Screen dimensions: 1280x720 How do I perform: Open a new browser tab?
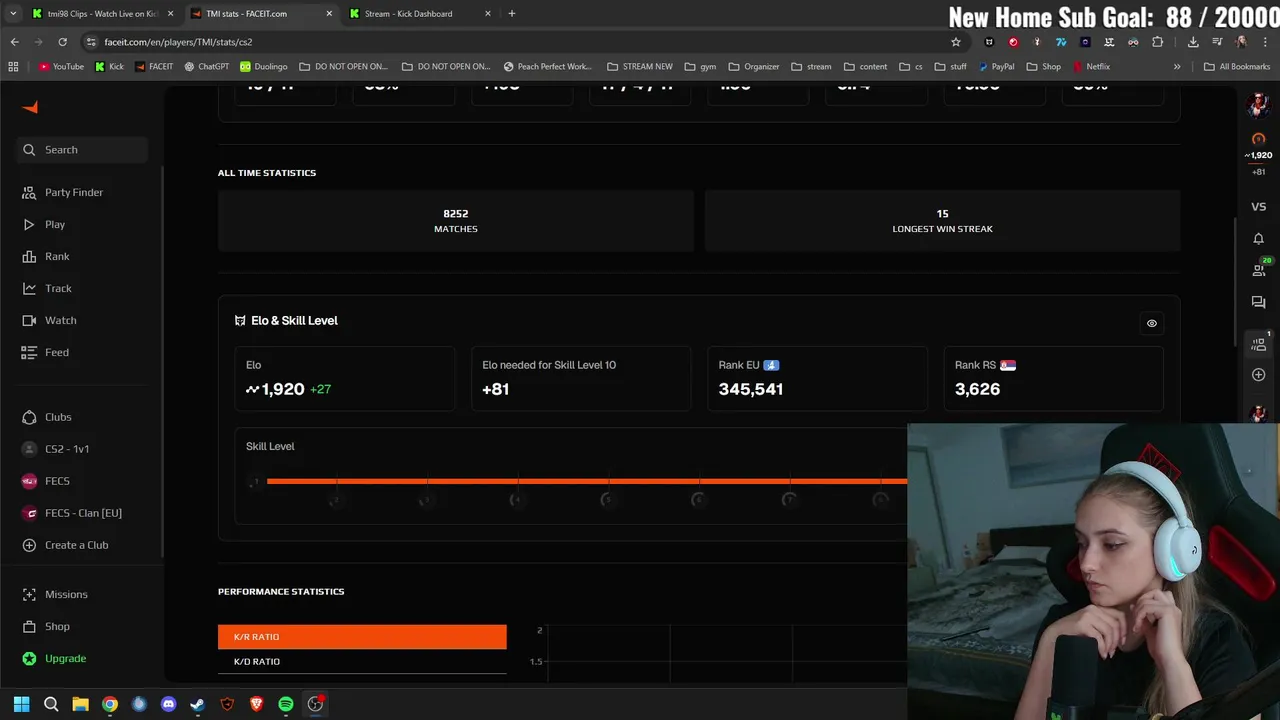coord(512,14)
